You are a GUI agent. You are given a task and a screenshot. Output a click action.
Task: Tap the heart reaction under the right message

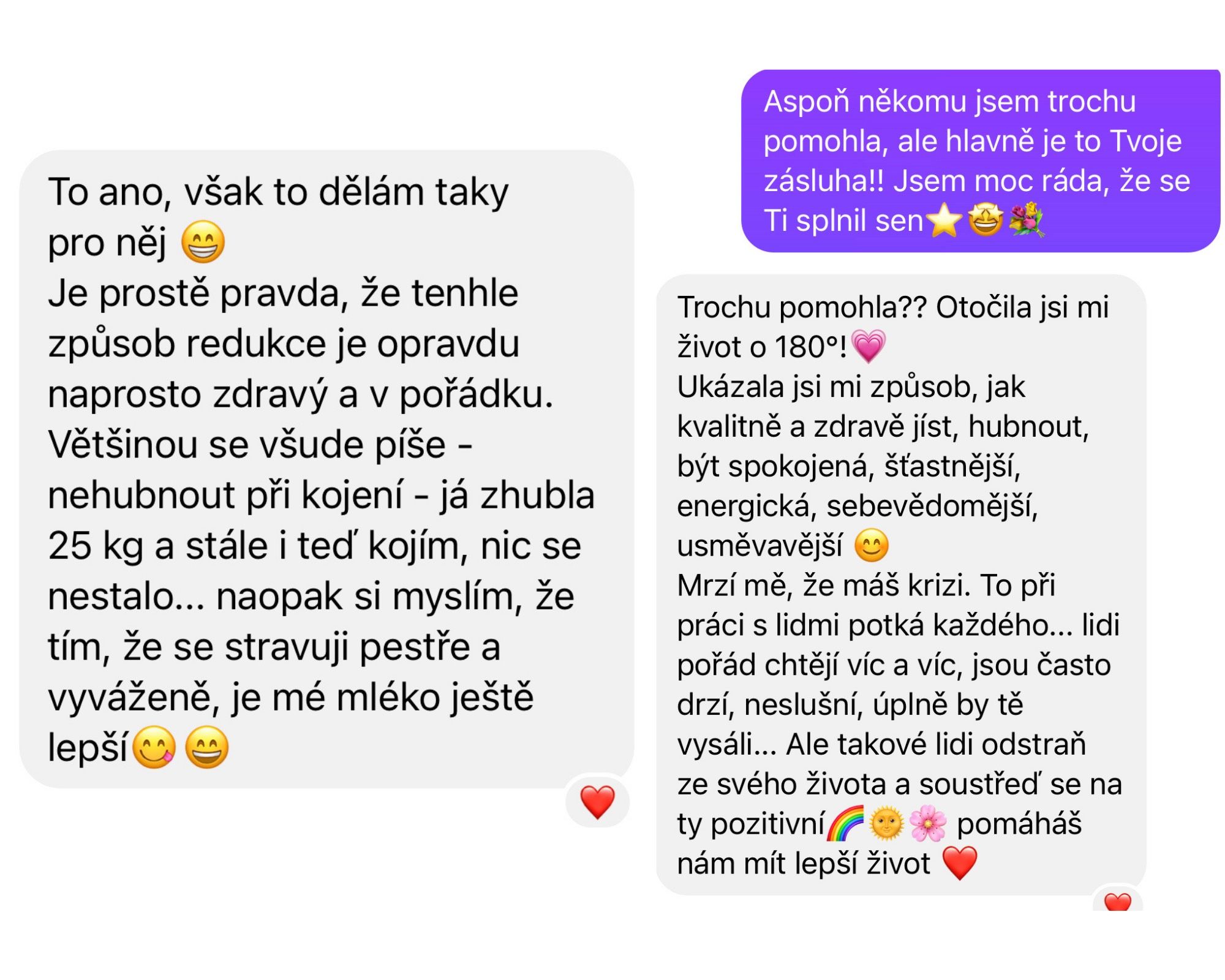1117,902
